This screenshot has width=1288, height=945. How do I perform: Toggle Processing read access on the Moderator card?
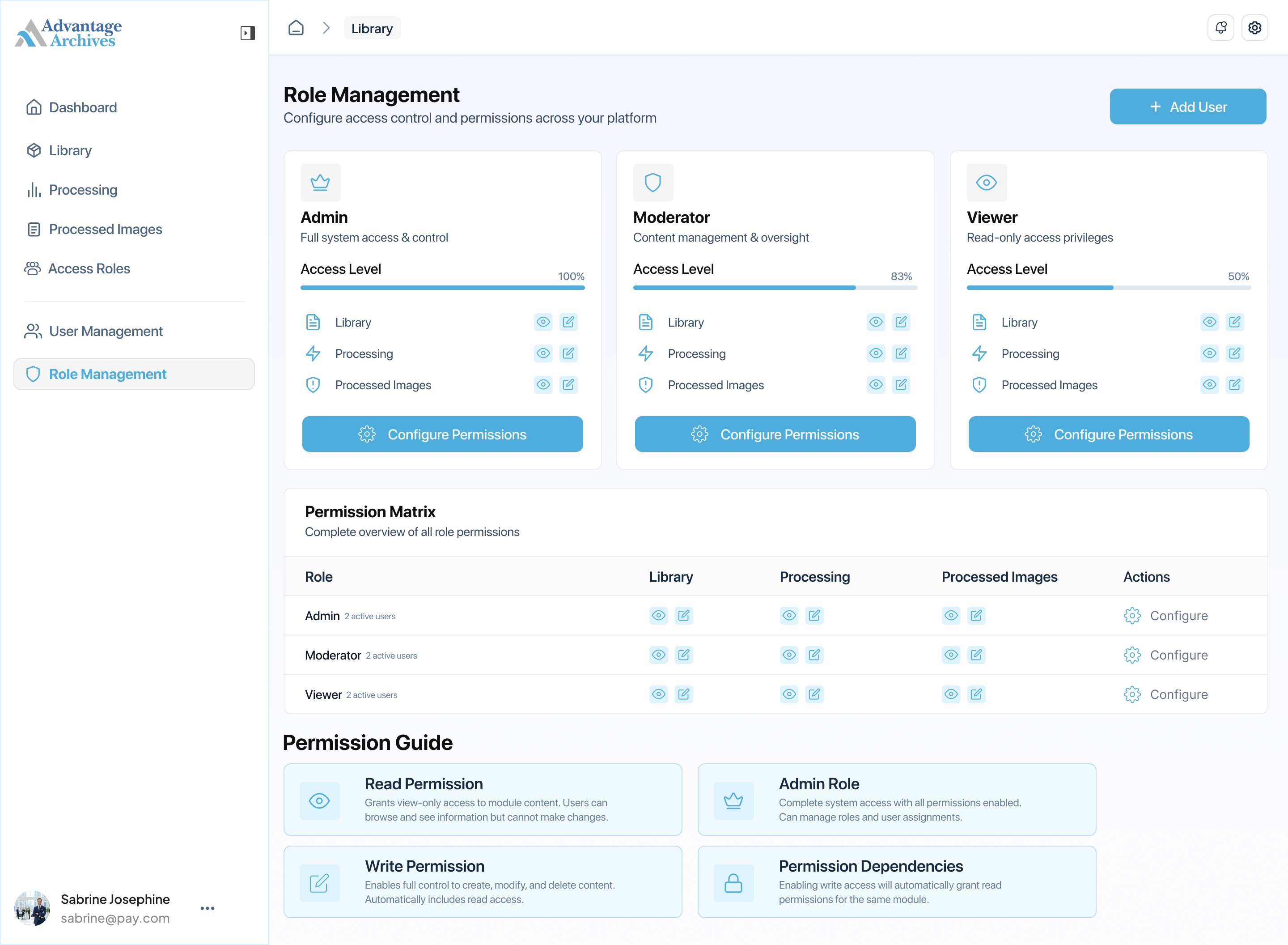point(876,353)
